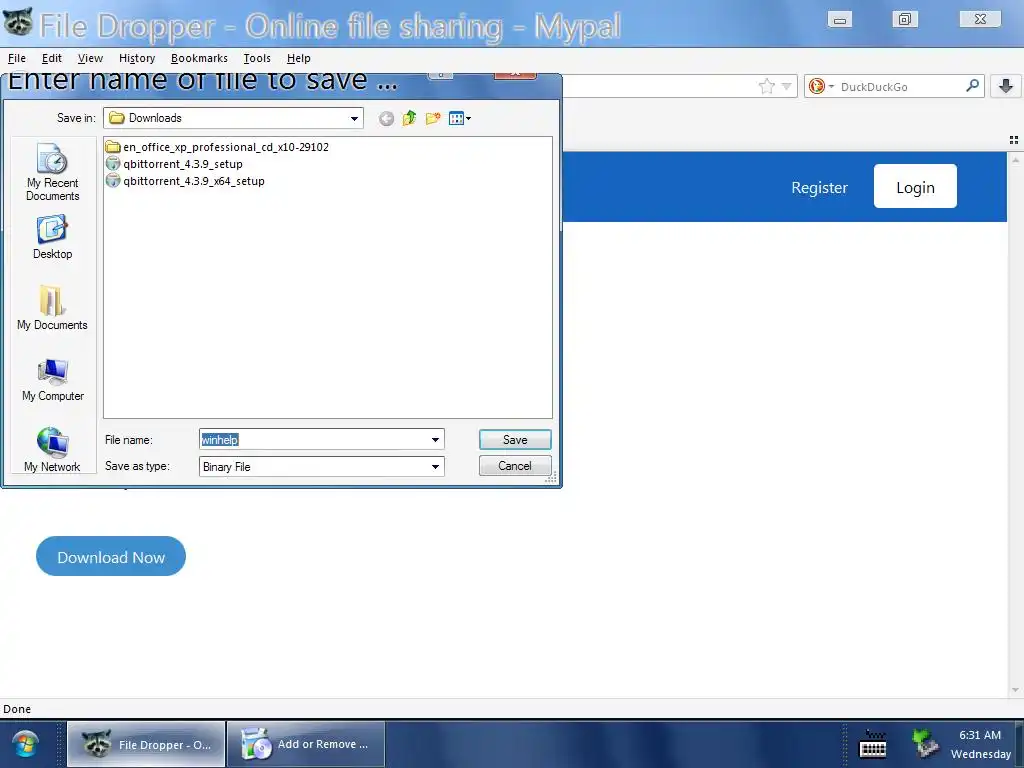Open the Bookmarks menu
Screen dimensions: 1024x768
coord(199,58)
